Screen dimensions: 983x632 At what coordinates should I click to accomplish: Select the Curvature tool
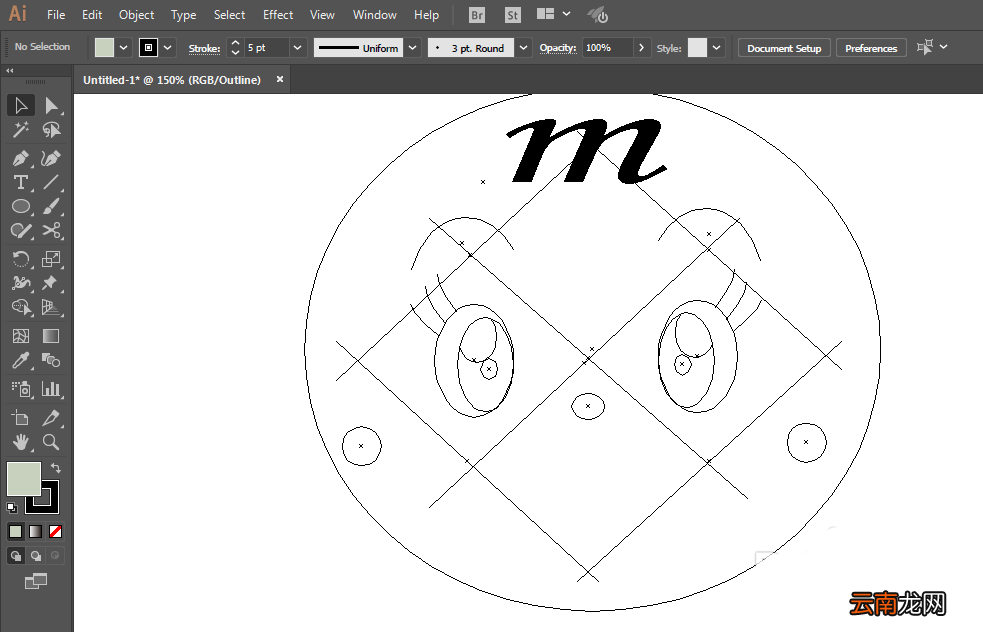click(51, 158)
